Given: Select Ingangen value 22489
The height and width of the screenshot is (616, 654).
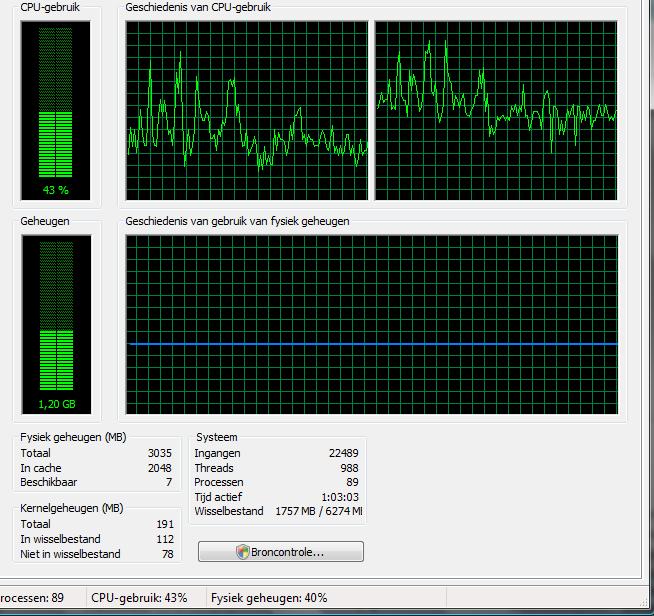Looking at the screenshot, I should (344, 453).
